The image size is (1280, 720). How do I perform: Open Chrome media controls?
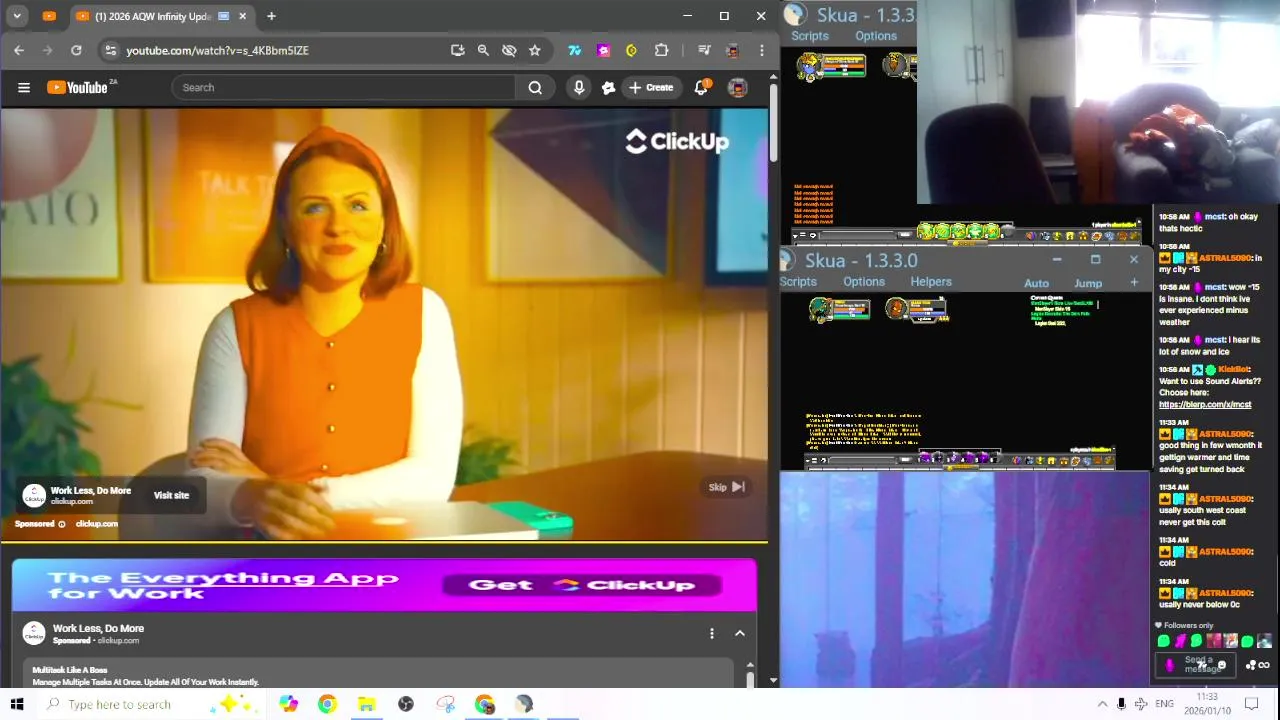pyautogui.click(x=704, y=50)
